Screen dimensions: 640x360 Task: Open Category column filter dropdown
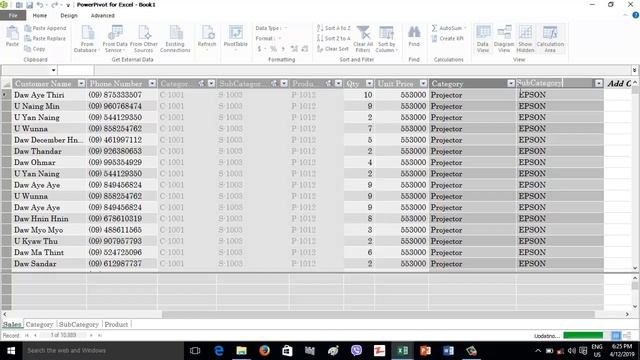pos(511,84)
